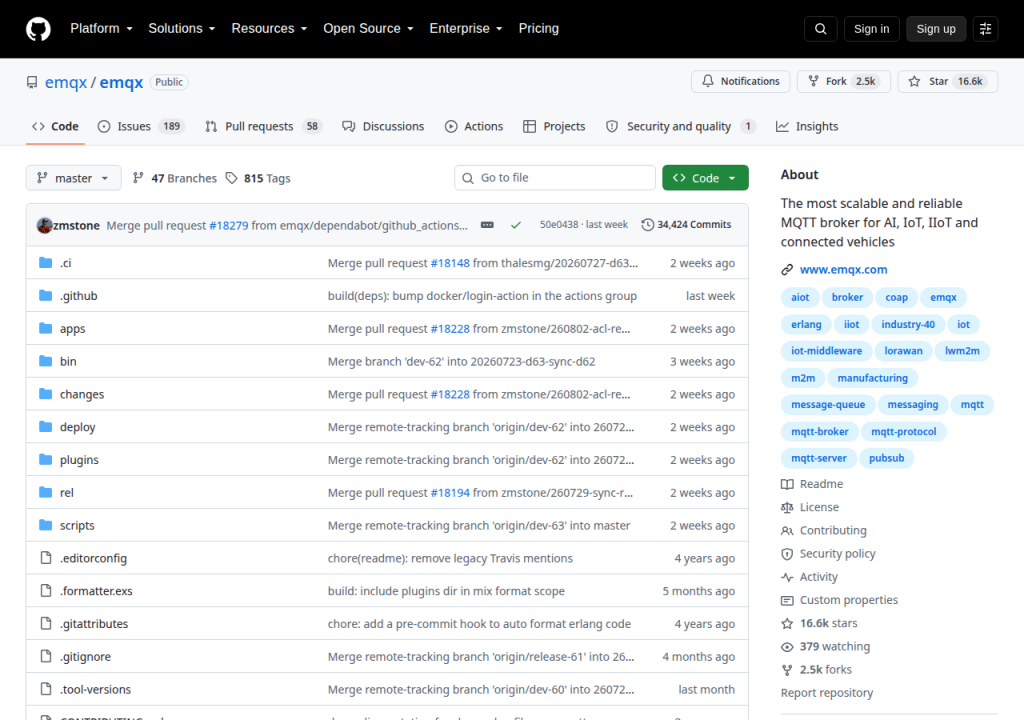The width and height of the screenshot is (1024, 720).
Task: Open the Projects tab
Action: pos(554,126)
